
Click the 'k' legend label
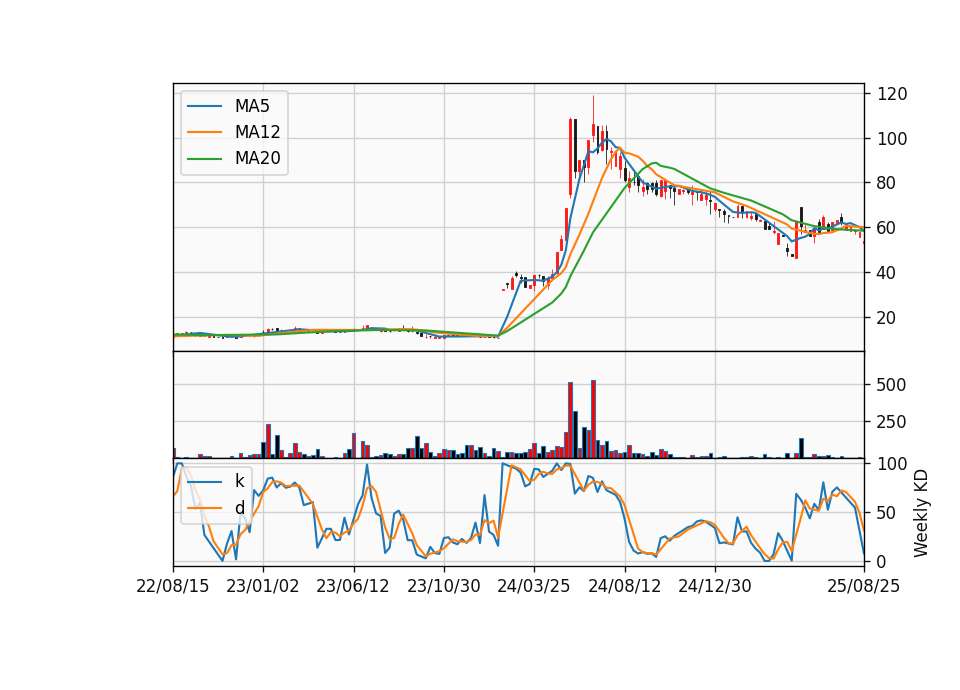[x=239, y=481]
